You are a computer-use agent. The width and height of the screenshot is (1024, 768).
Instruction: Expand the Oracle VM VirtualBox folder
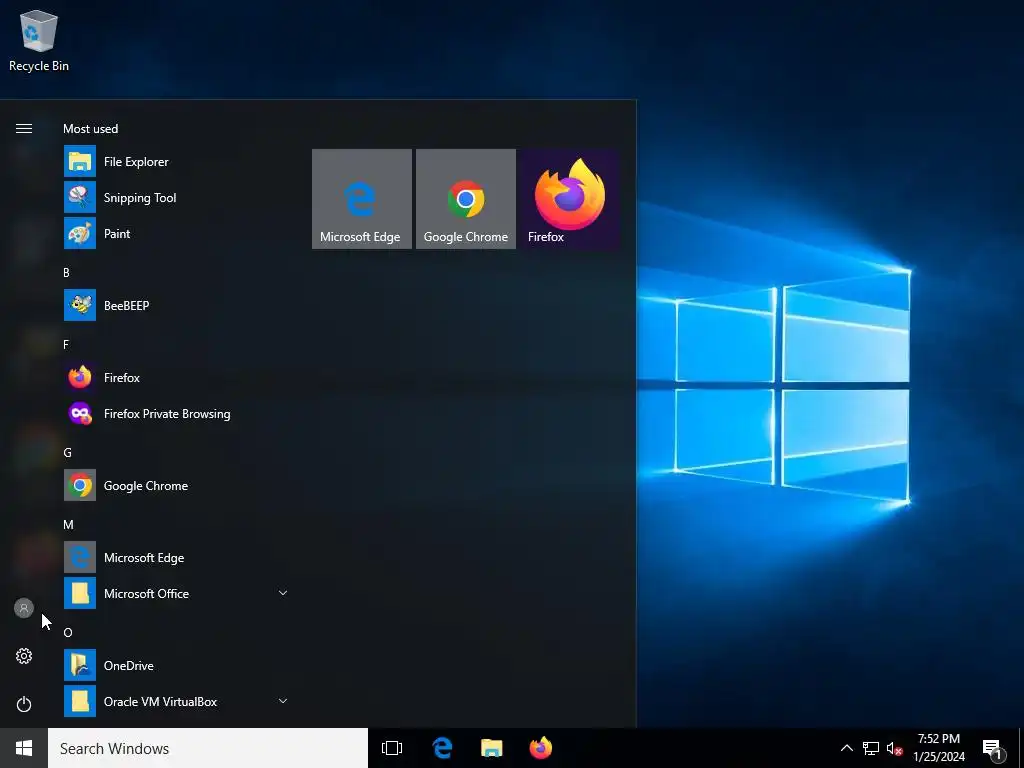click(177, 701)
